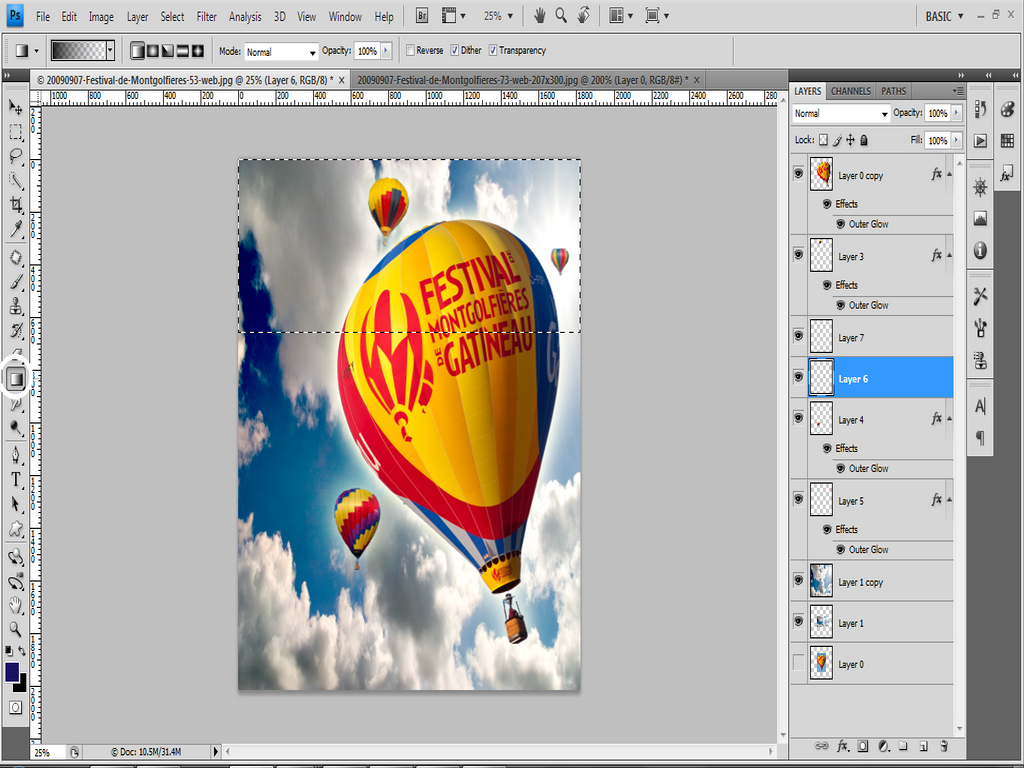Switch to the Channels tab
Screen dimensions: 1024x768
[850, 91]
